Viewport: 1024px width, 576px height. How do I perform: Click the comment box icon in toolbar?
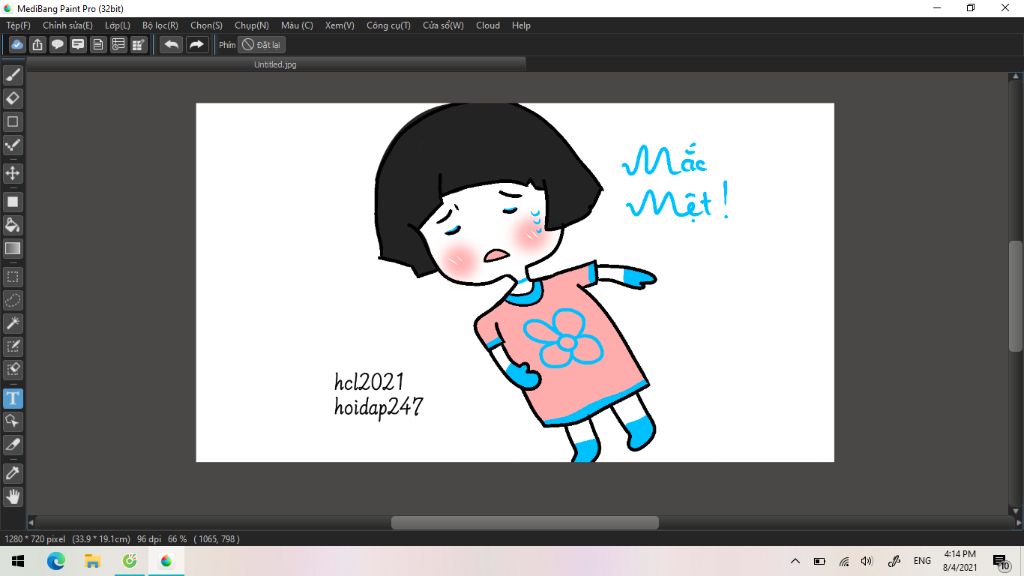pos(78,44)
